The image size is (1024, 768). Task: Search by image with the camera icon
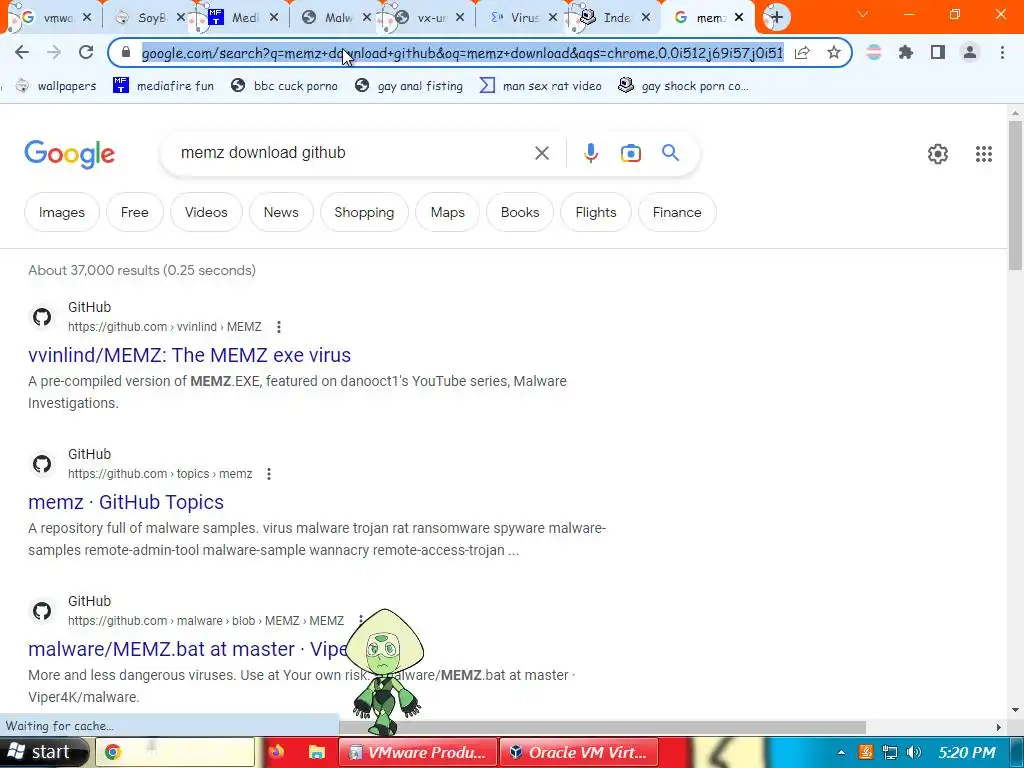click(631, 153)
